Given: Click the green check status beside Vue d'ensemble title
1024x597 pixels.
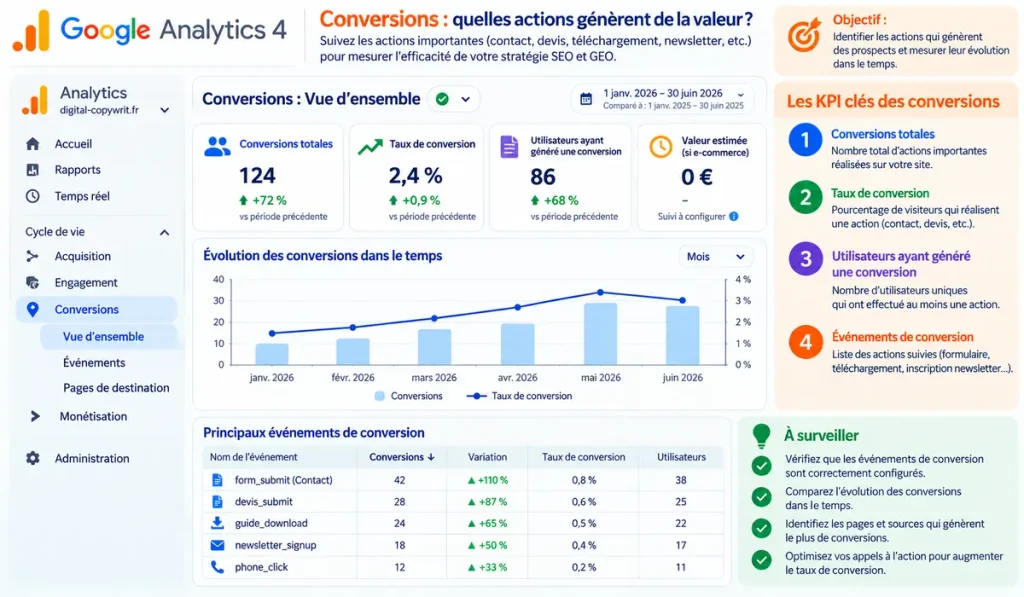Looking at the screenshot, I should point(443,99).
